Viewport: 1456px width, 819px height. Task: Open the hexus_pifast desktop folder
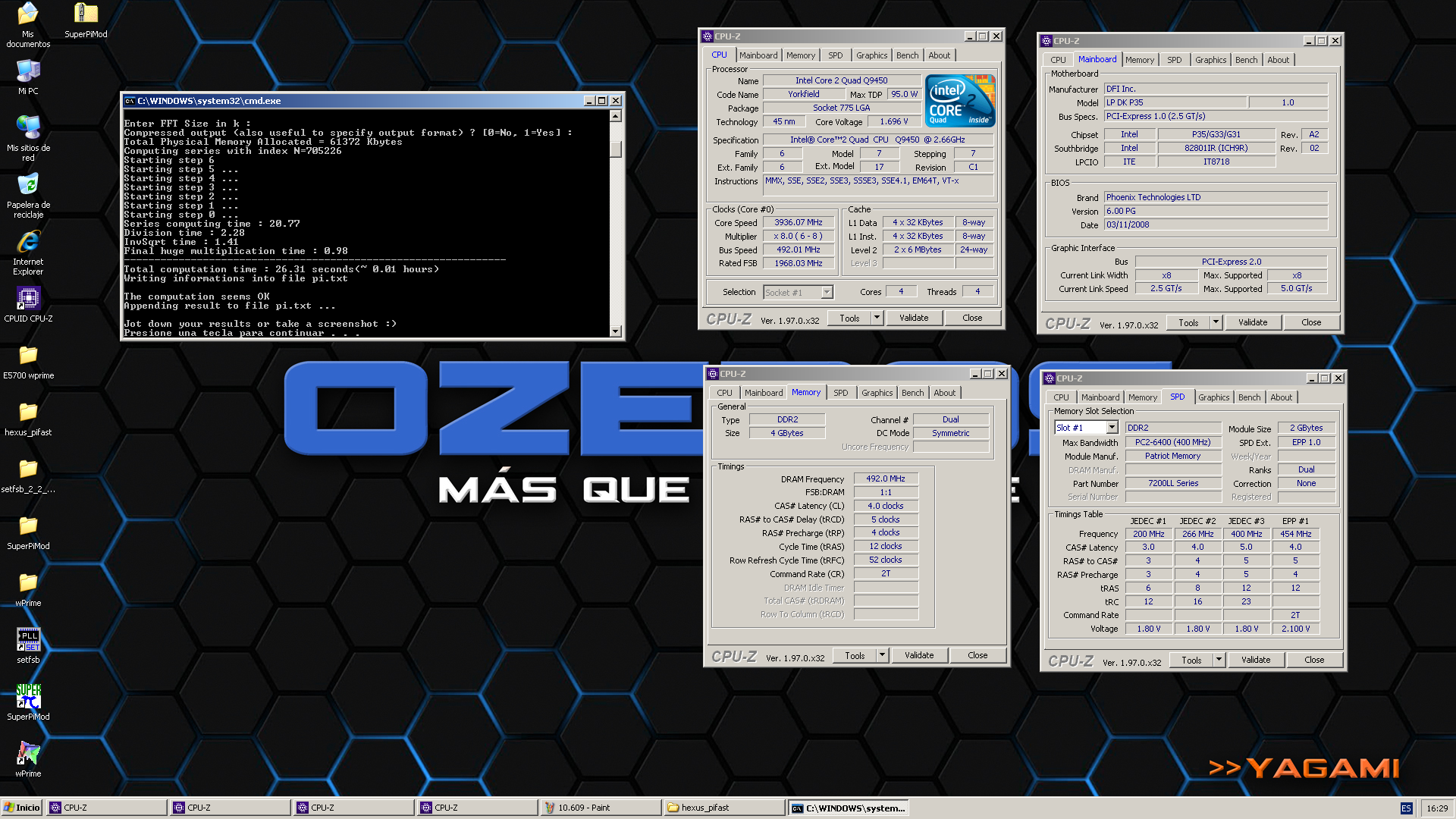click(x=28, y=418)
